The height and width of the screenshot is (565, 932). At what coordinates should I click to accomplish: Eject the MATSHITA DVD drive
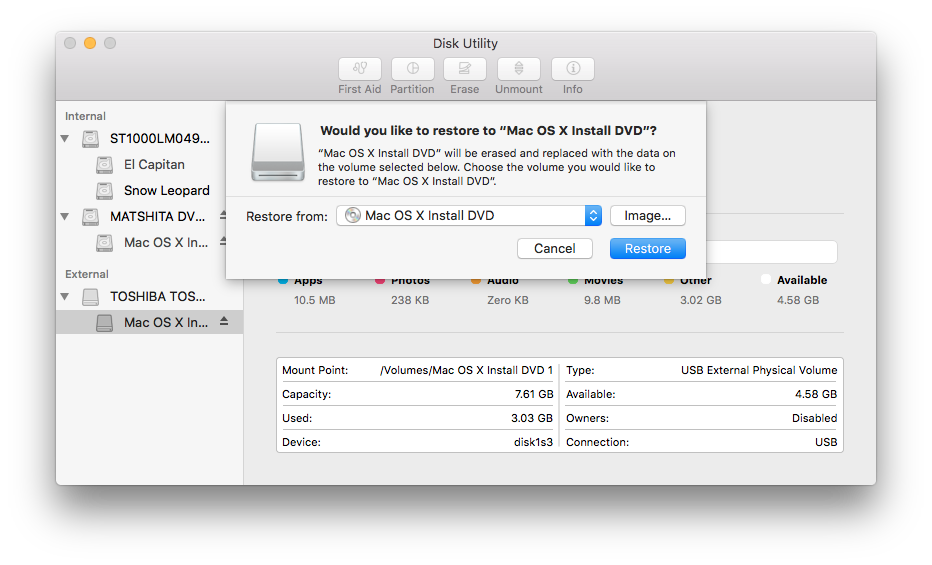(223, 214)
